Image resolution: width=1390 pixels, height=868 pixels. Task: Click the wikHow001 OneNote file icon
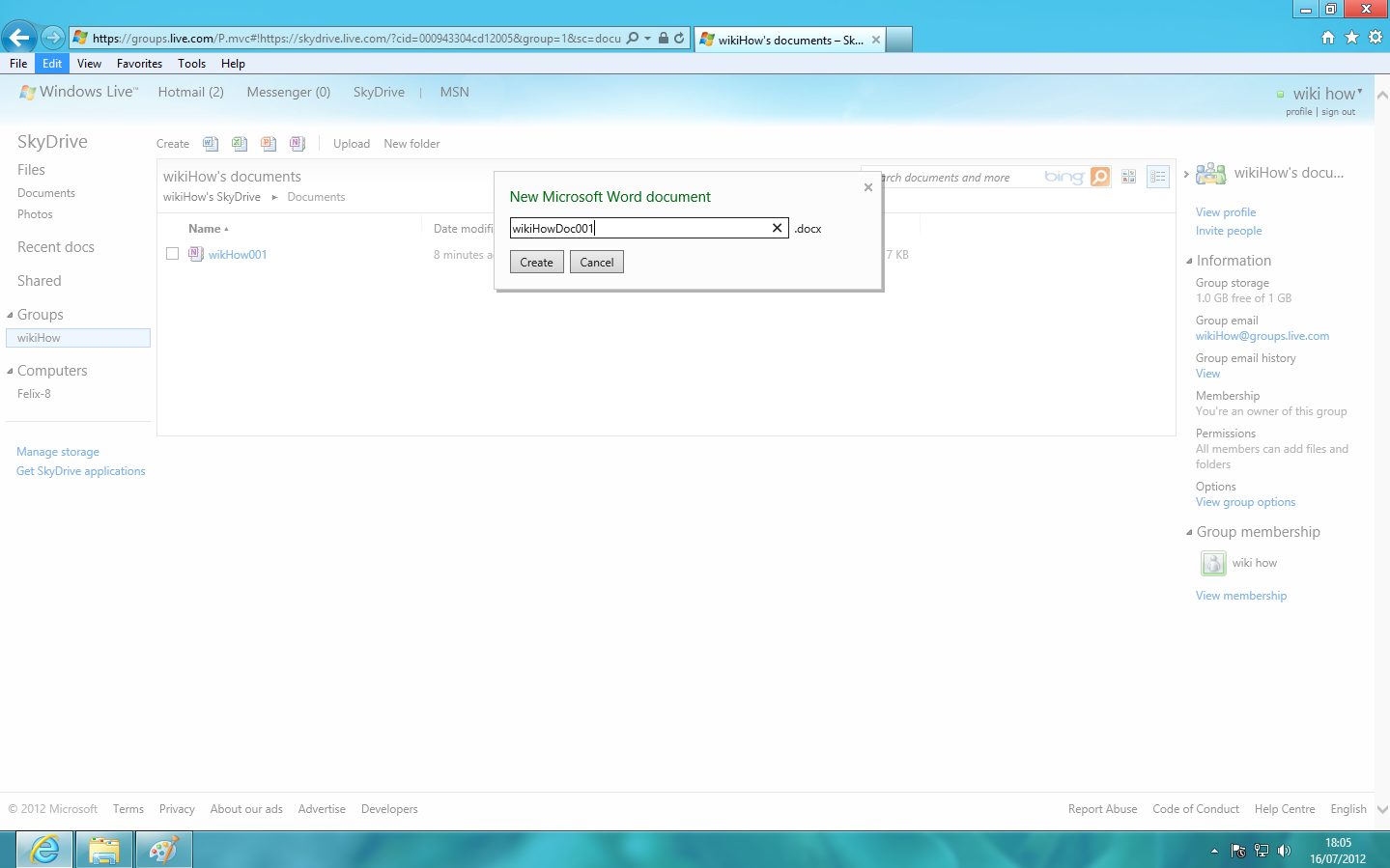point(196,254)
